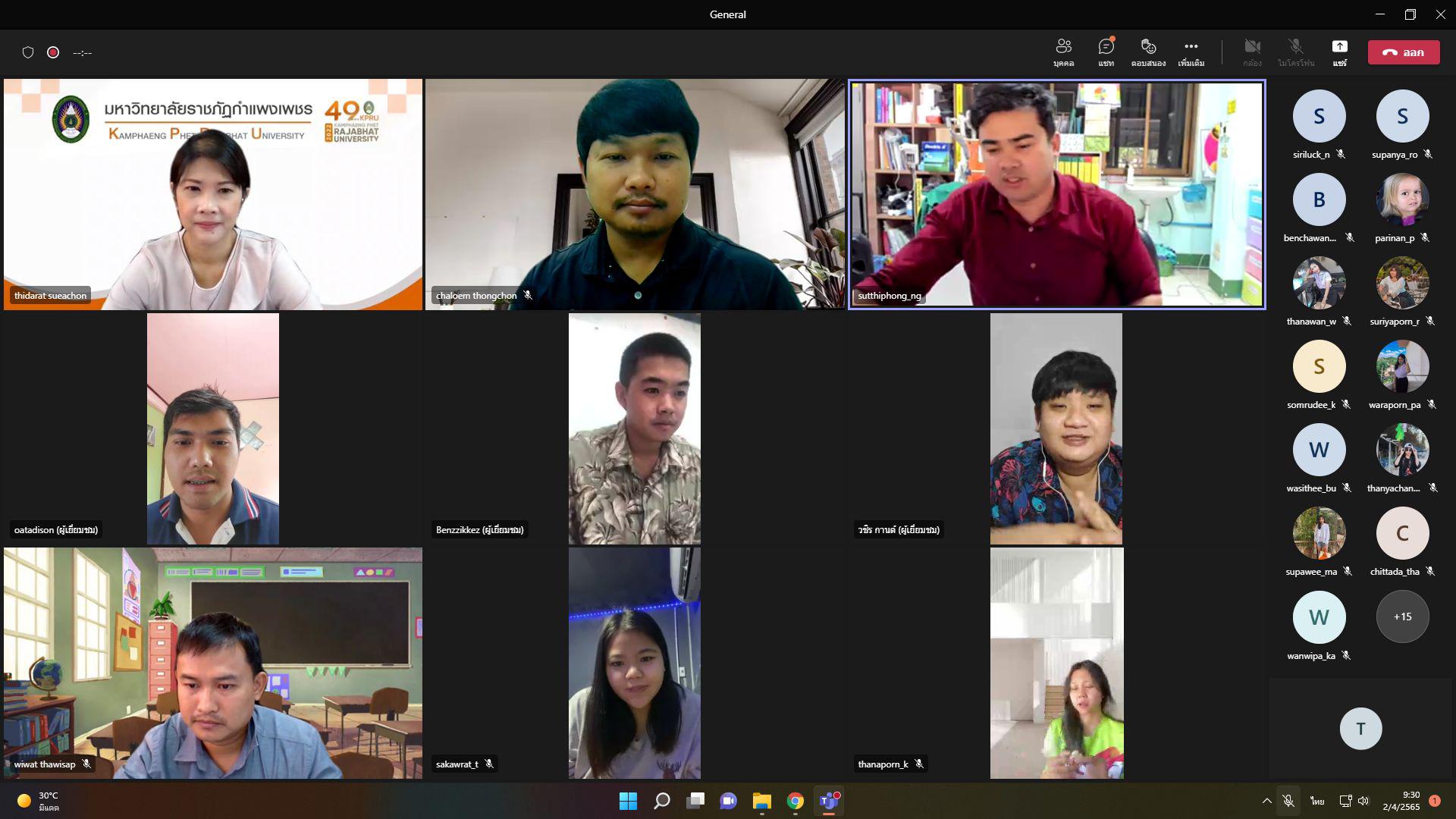Toggle the system tray microphone mute
1456x819 pixels.
[1288, 801]
